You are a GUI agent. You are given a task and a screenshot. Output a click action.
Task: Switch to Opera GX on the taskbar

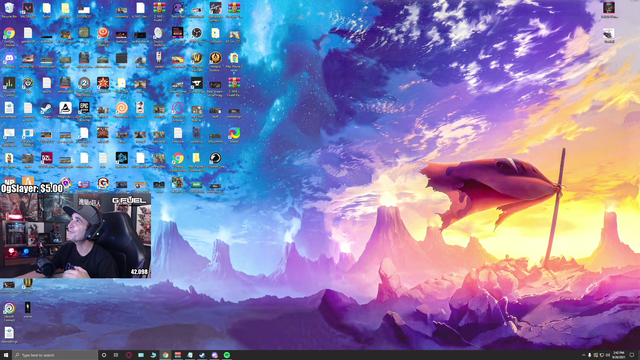pyautogui.click(x=129, y=355)
